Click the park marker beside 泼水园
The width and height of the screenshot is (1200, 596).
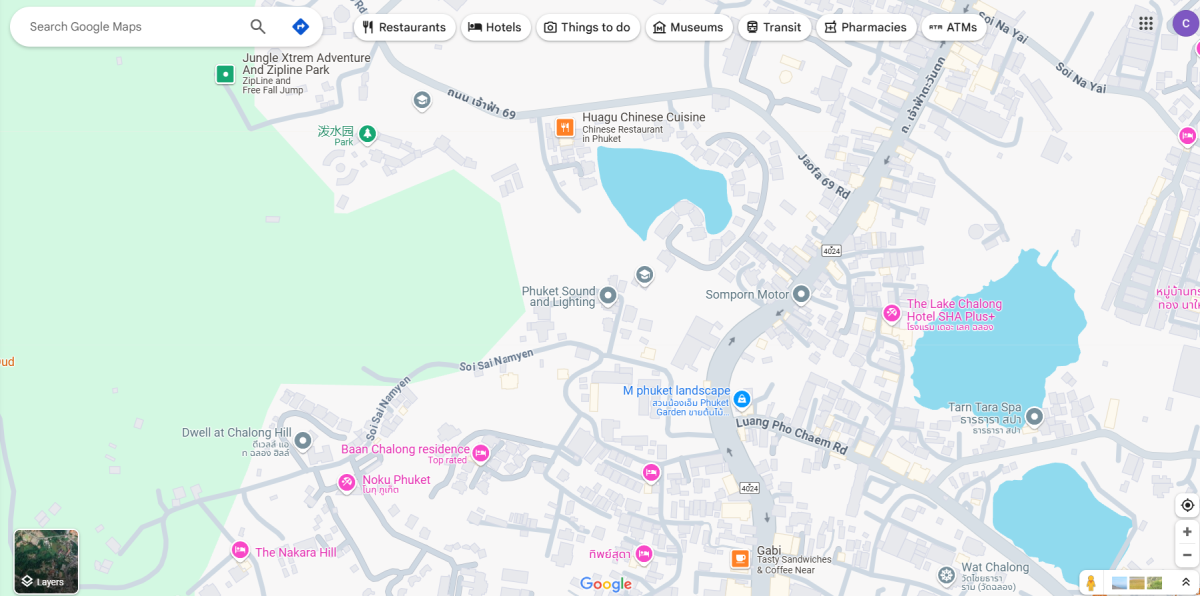pyautogui.click(x=368, y=133)
